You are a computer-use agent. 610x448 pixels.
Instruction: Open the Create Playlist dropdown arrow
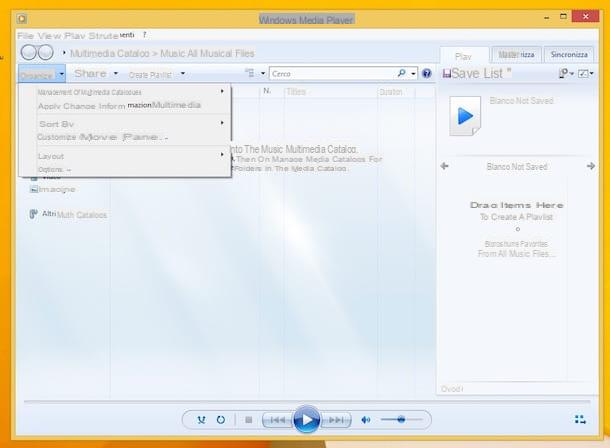pos(183,74)
